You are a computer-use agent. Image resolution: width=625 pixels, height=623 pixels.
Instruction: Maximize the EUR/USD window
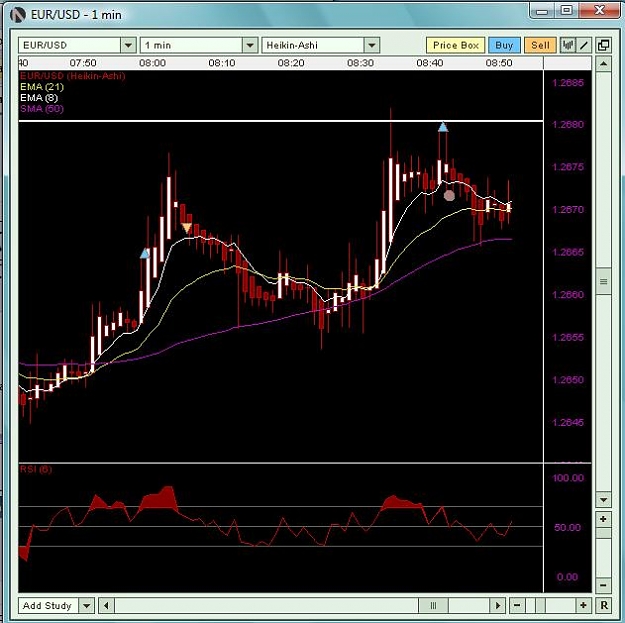coord(566,11)
